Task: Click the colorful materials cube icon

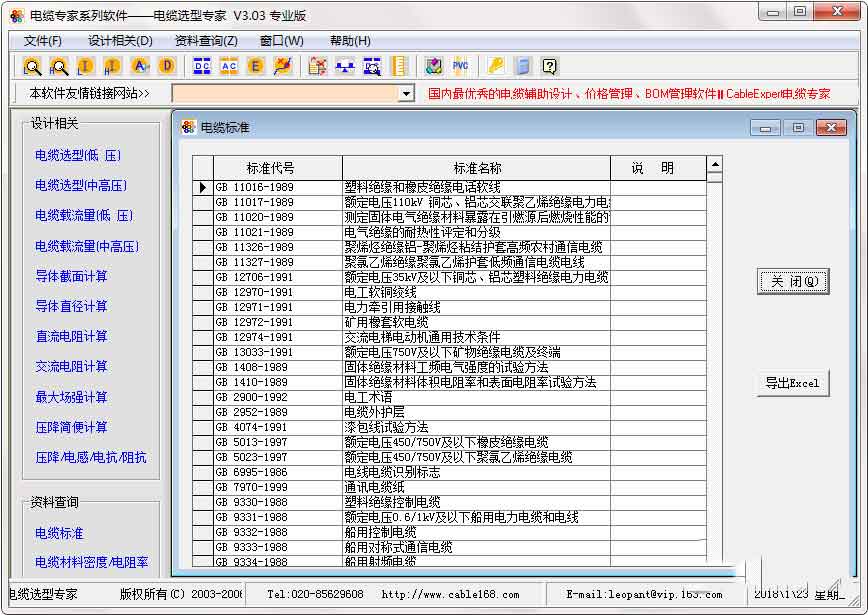Action: click(x=434, y=66)
